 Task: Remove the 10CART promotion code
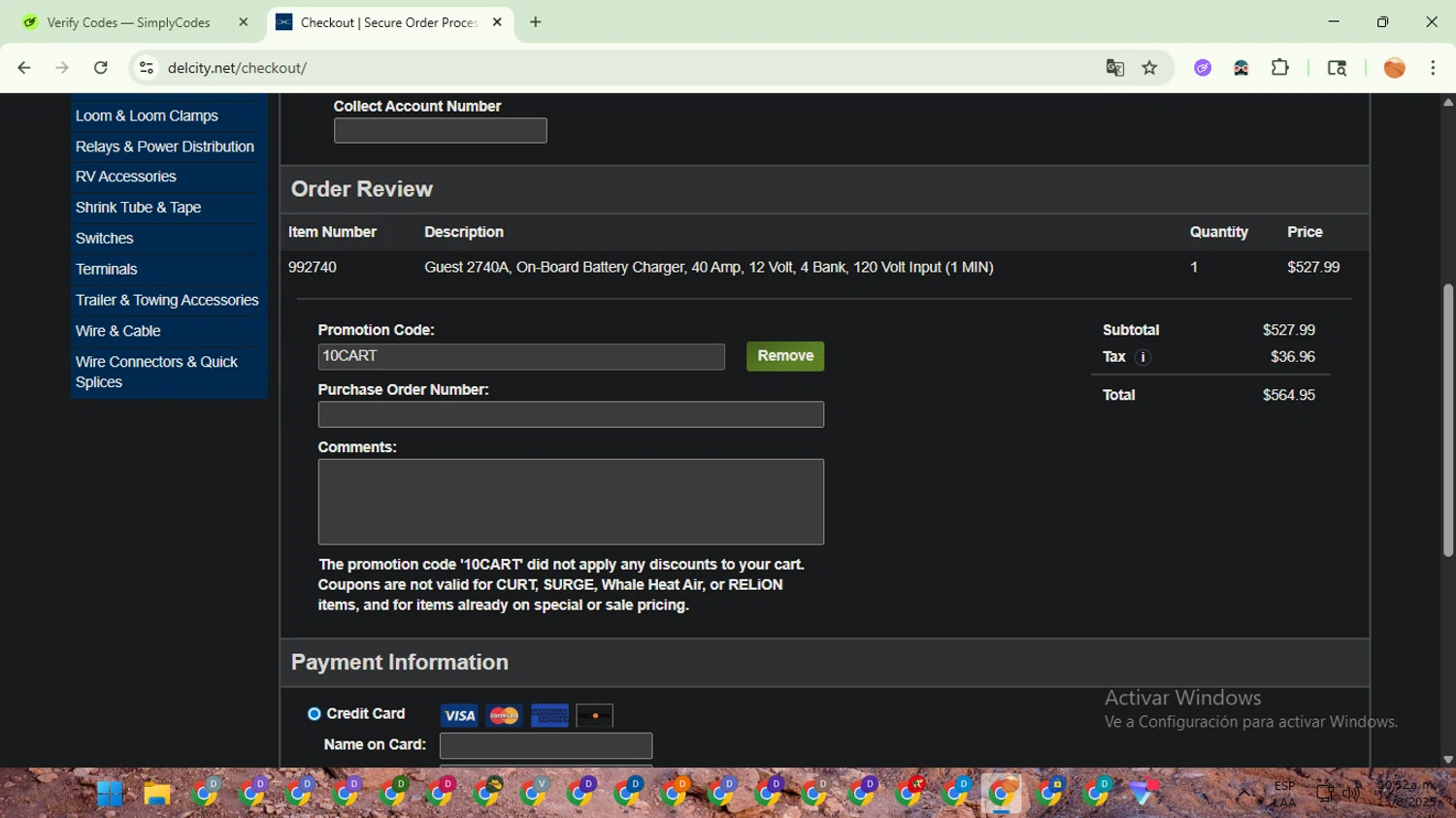coord(785,356)
